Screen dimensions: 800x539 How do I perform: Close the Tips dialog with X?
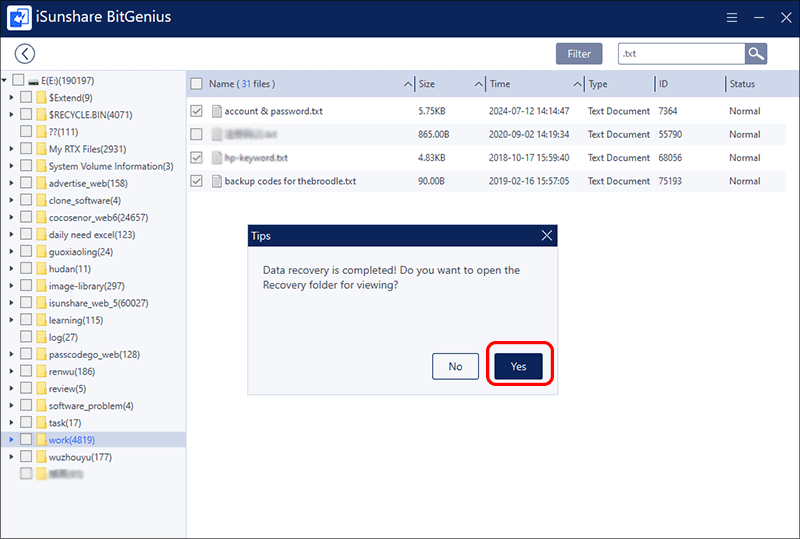546,236
